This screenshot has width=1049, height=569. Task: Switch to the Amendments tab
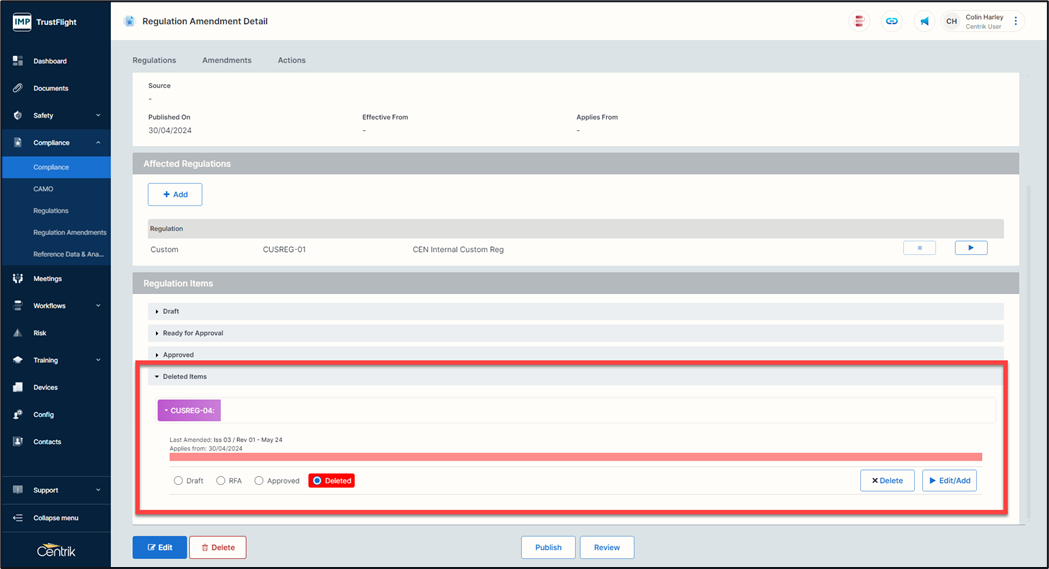[x=227, y=60]
